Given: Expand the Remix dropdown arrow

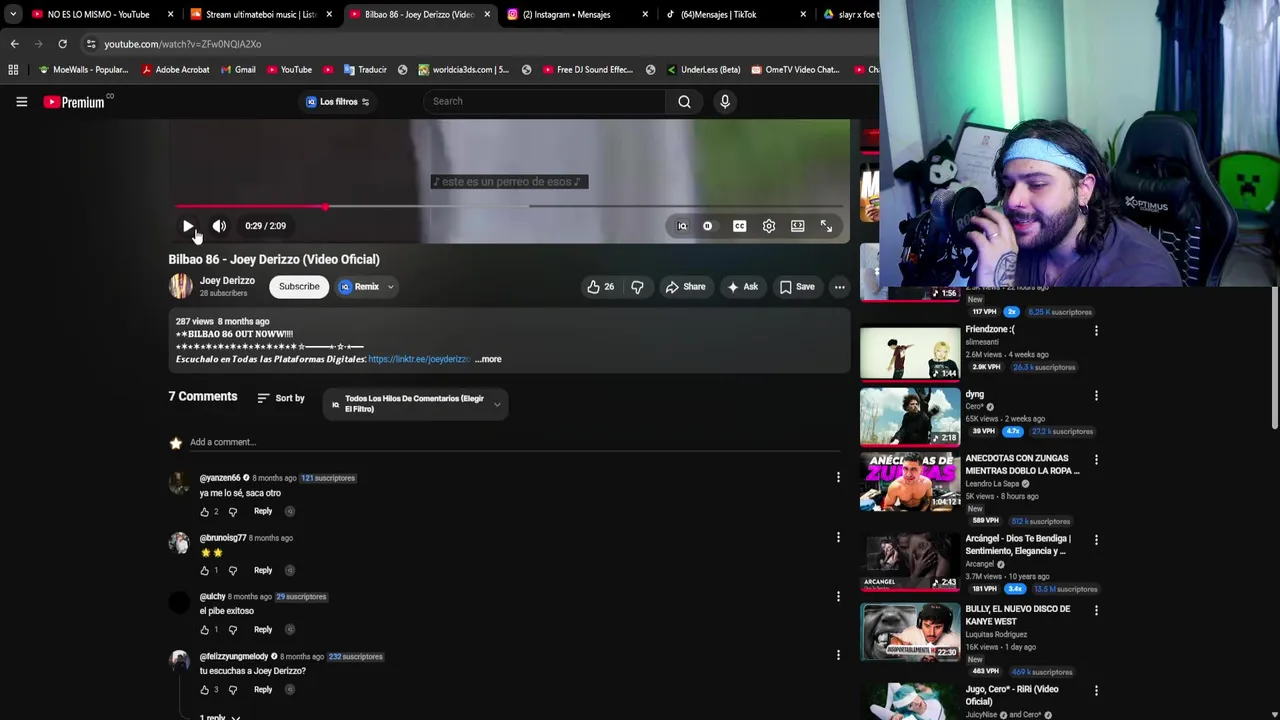Looking at the screenshot, I should [391, 287].
